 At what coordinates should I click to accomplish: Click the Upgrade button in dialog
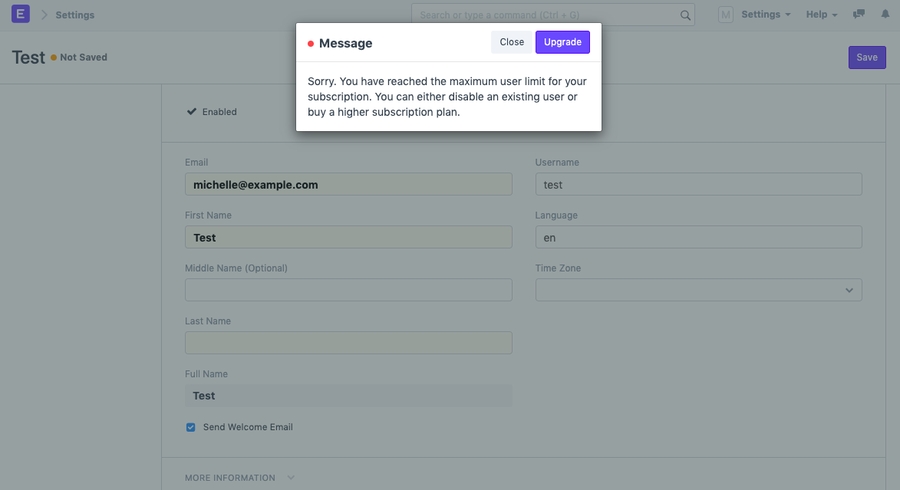point(562,42)
